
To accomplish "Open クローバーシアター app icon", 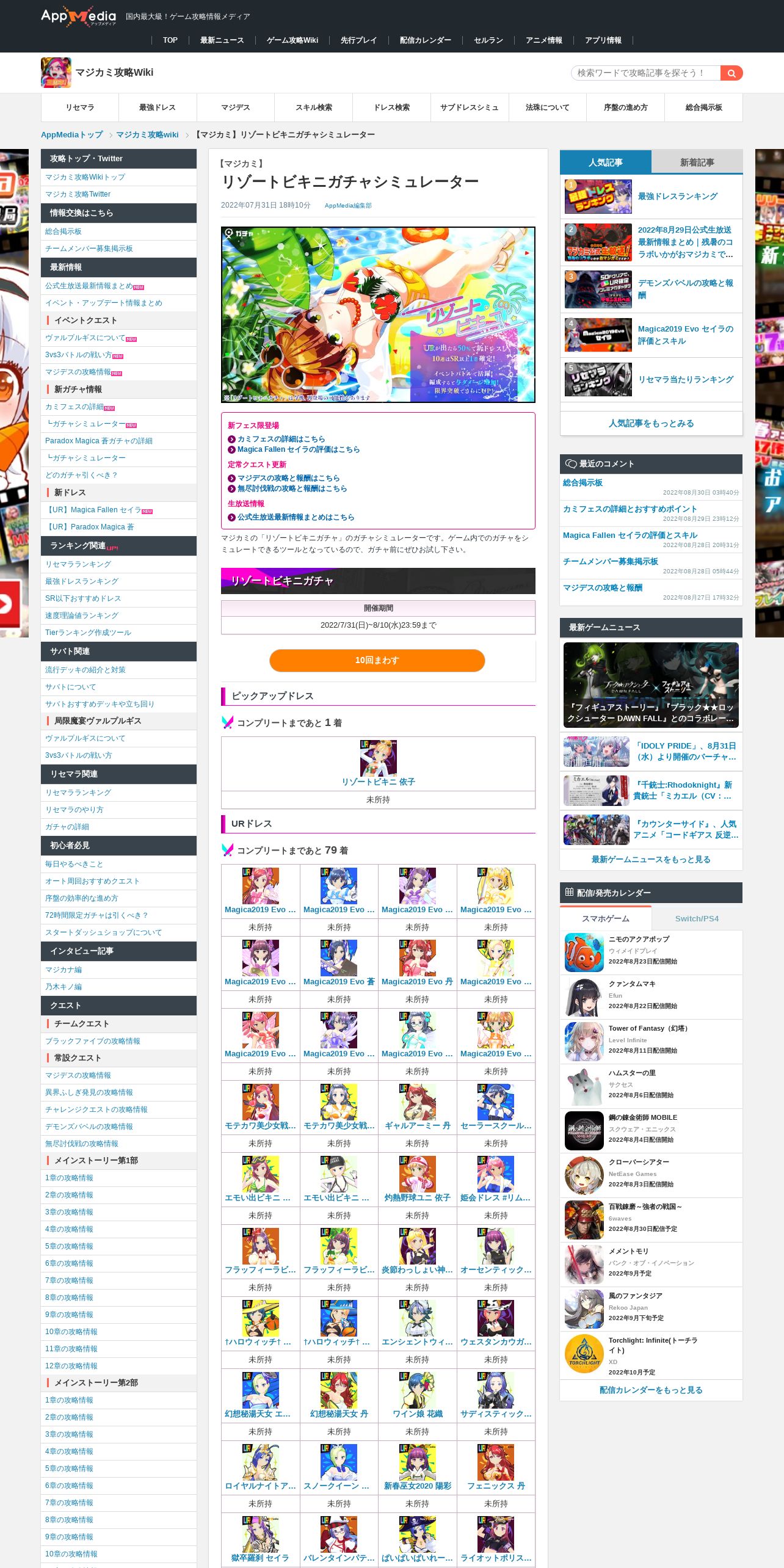I will tap(584, 1175).
